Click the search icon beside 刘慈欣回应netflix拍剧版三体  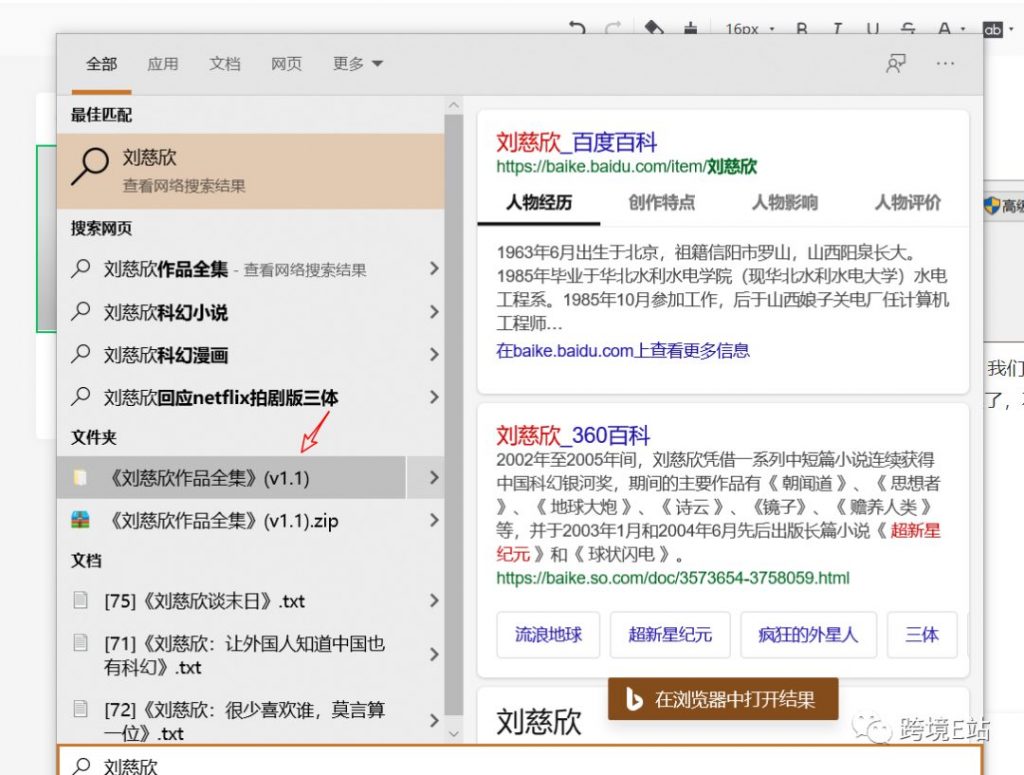(x=80, y=396)
